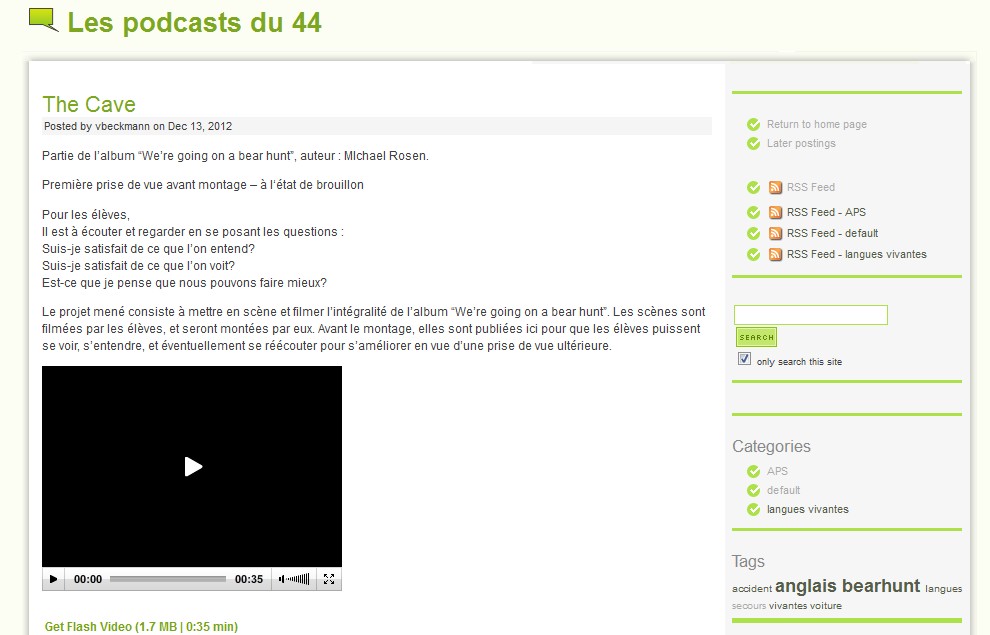Open the langues vivantes category
The width and height of the screenshot is (990, 635).
[808, 509]
